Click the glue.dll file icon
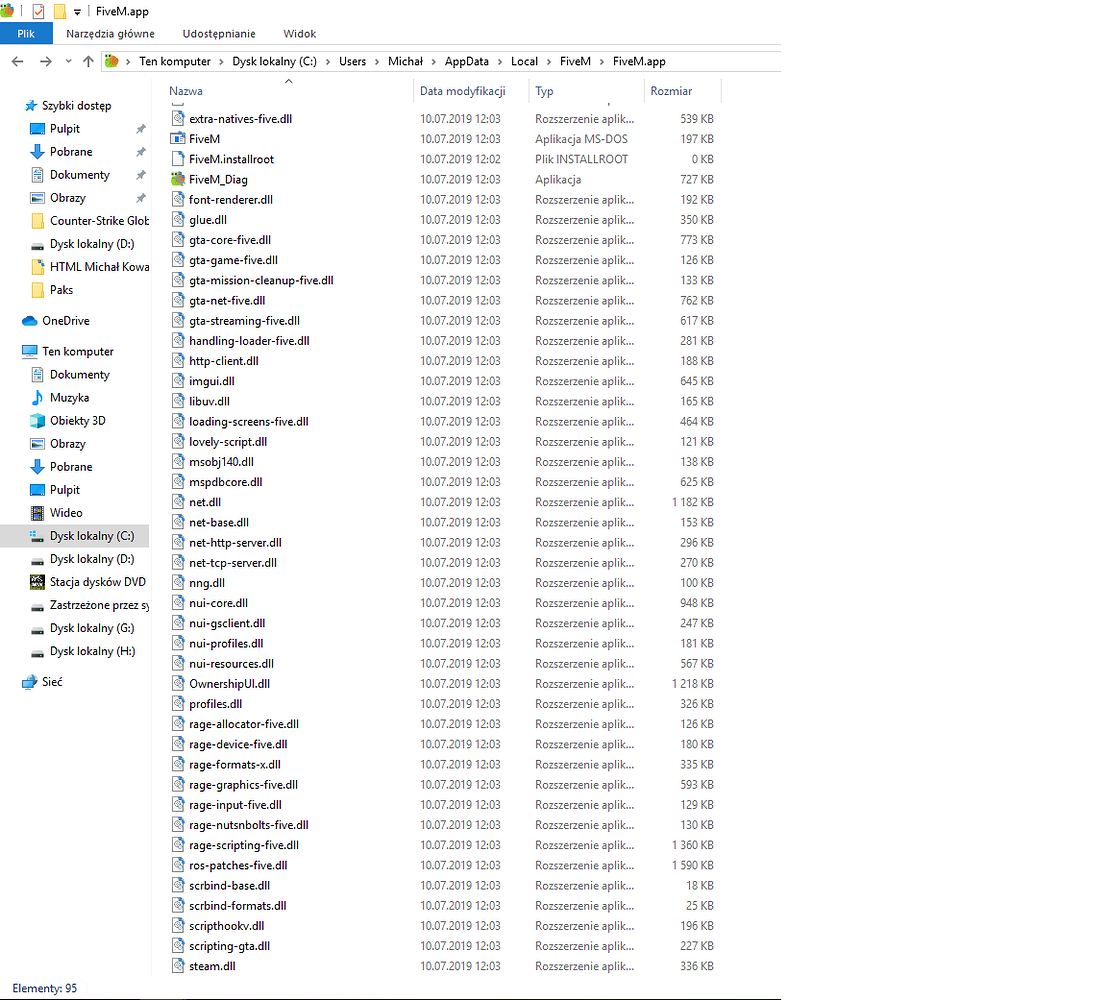The width and height of the screenshot is (1106, 1000). point(178,219)
